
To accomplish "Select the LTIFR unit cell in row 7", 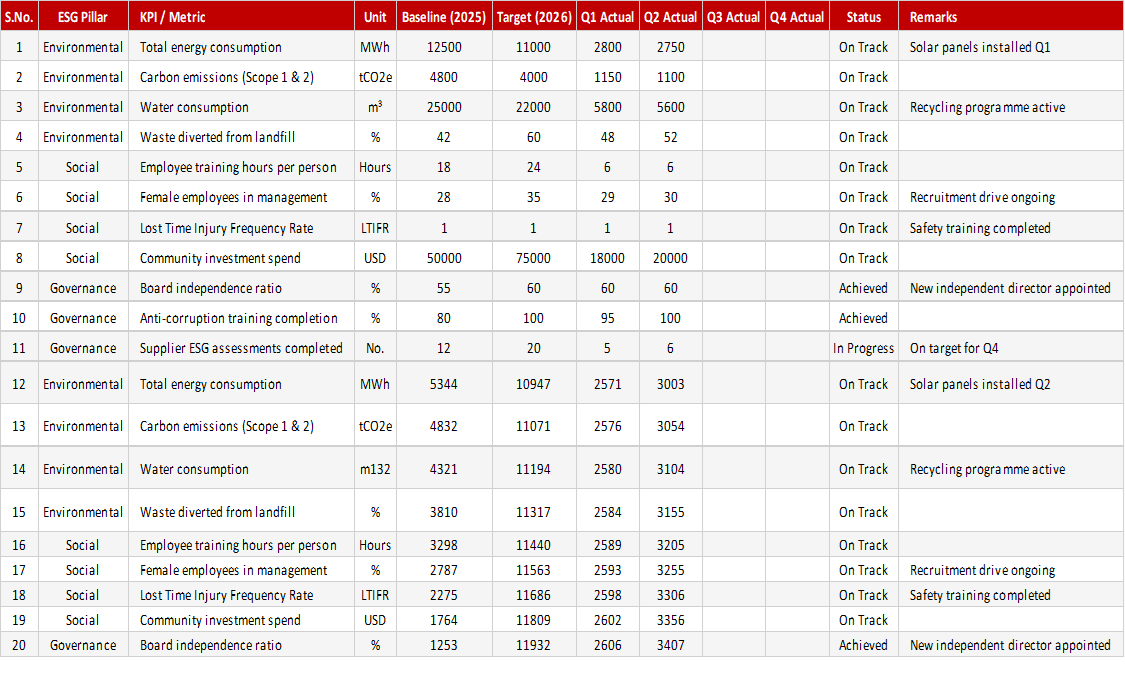I will tap(375, 228).
